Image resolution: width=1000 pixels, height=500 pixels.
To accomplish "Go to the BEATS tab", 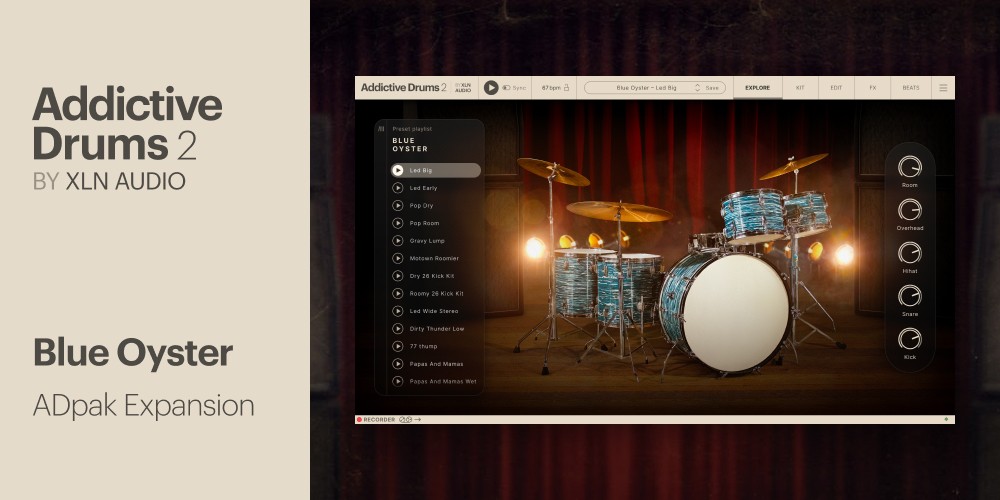I will tap(911, 88).
